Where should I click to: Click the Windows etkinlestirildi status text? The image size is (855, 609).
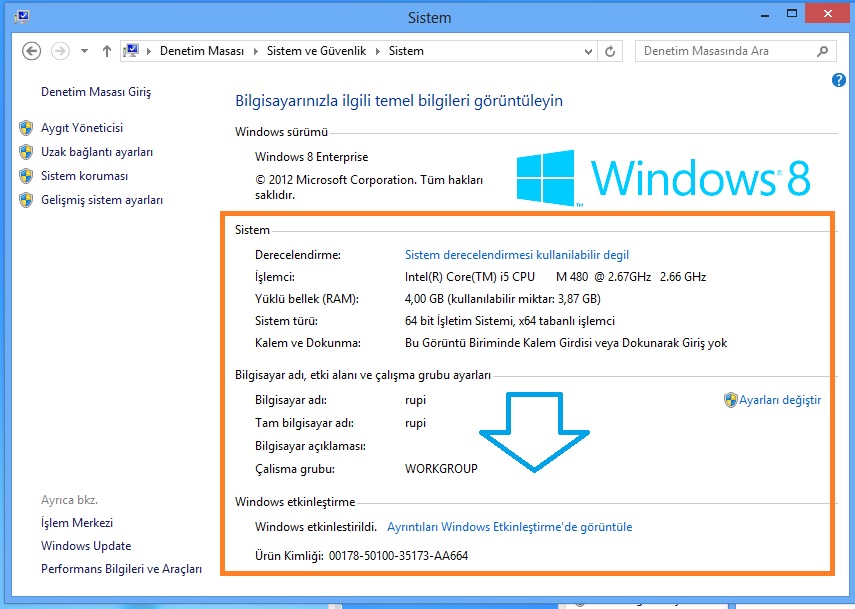pyautogui.click(x=316, y=527)
